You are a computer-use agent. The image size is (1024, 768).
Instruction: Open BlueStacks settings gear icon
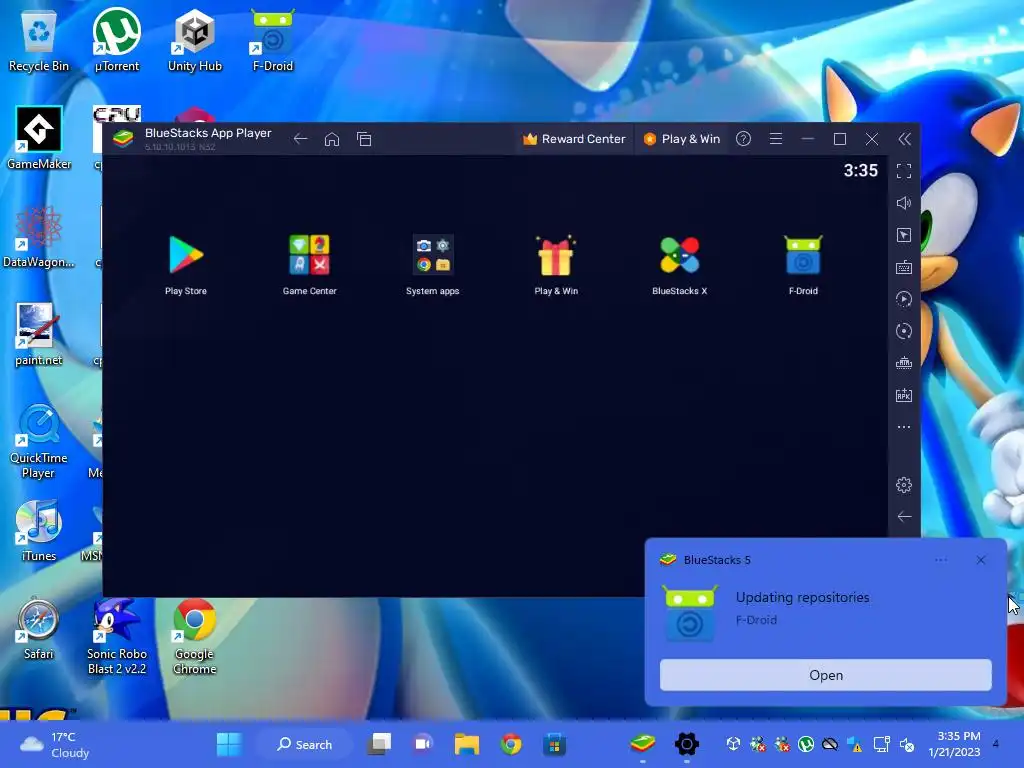pos(904,485)
